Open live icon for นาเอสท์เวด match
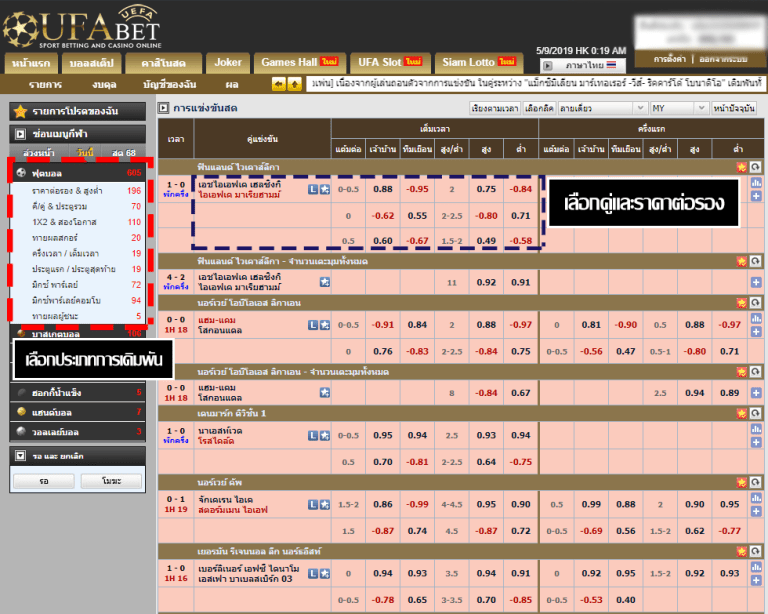Image resolution: width=768 pixels, height=614 pixels. [313, 435]
